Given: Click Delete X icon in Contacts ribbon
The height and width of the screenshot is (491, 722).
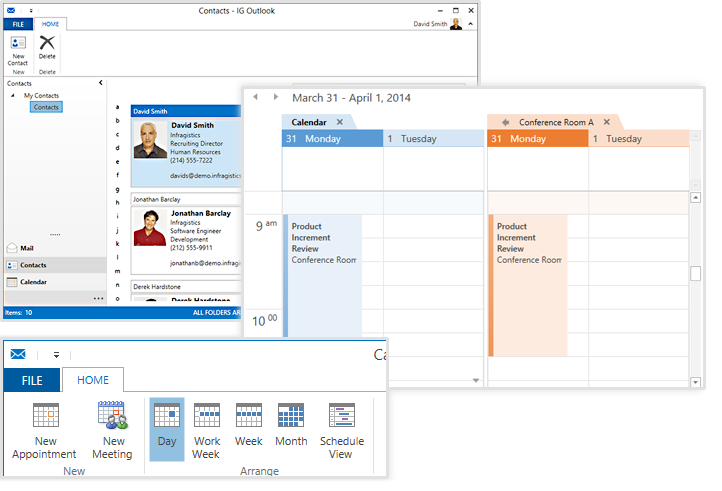Looking at the screenshot, I should [x=47, y=43].
